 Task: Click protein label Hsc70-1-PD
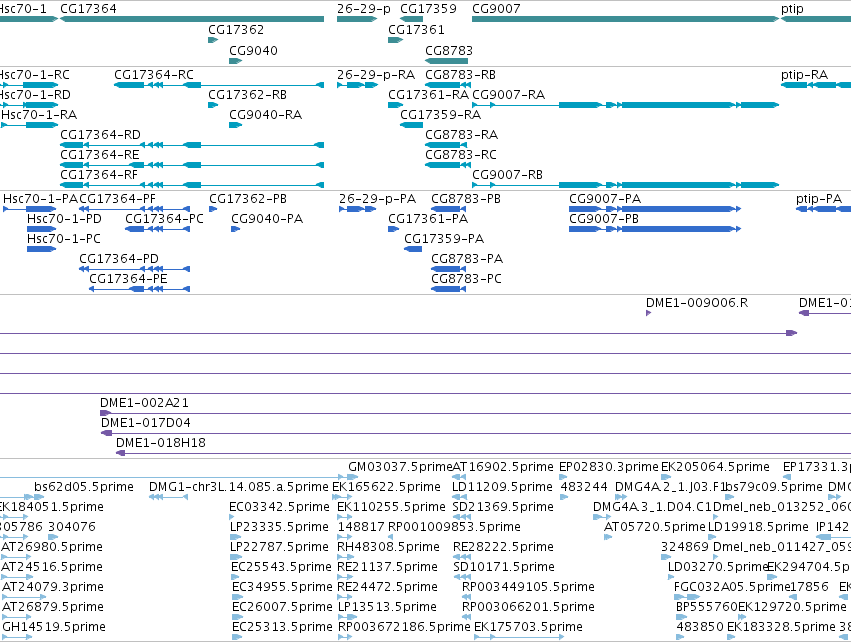[x=64, y=219]
